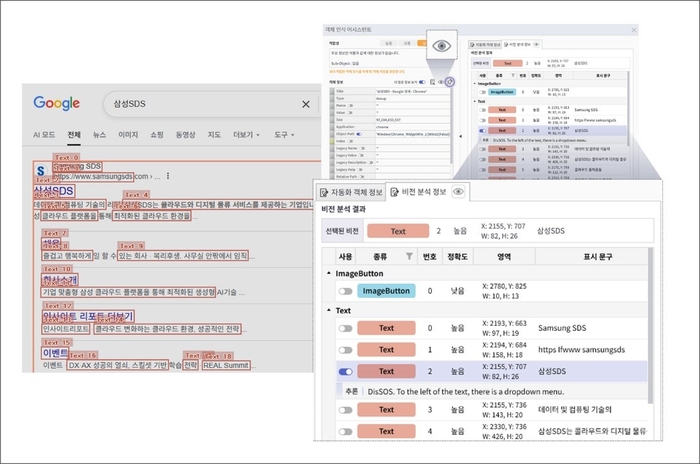
Task: Switch to the 쇼핑 Google tab
Action: [x=157, y=134]
